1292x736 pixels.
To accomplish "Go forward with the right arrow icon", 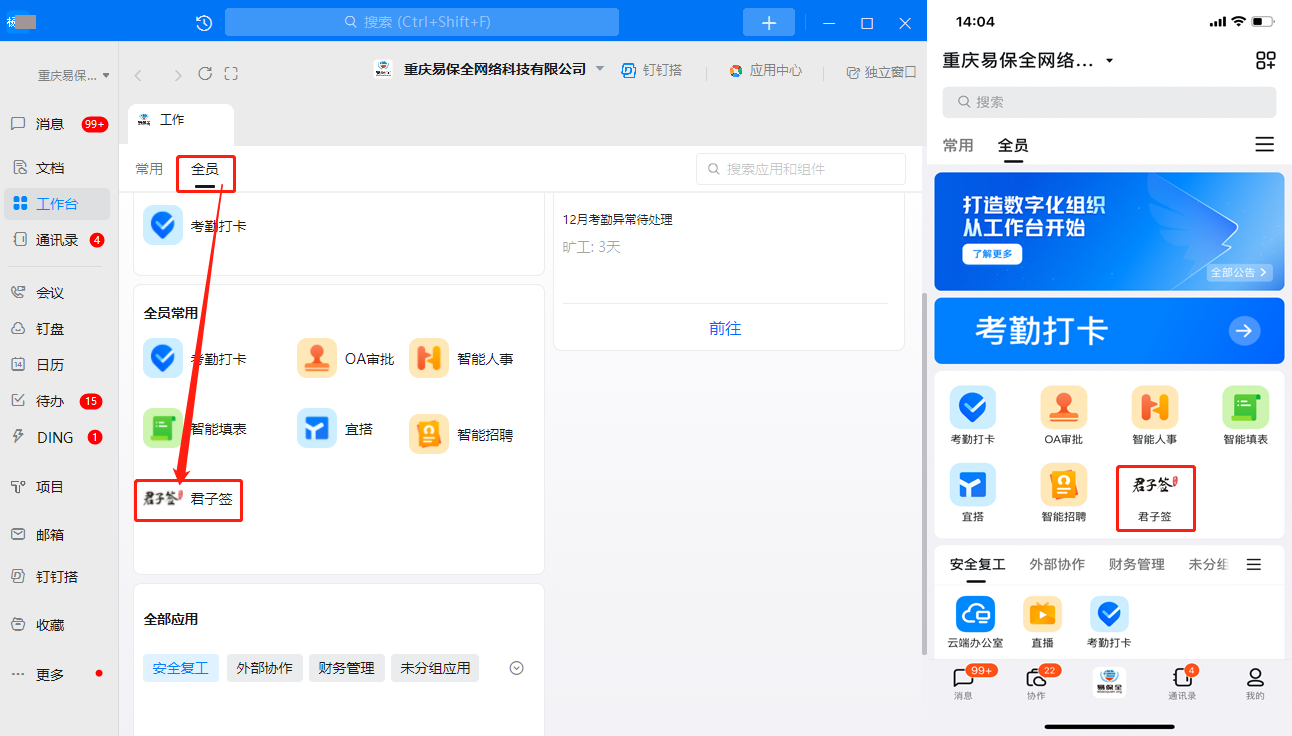I will point(177,74).
